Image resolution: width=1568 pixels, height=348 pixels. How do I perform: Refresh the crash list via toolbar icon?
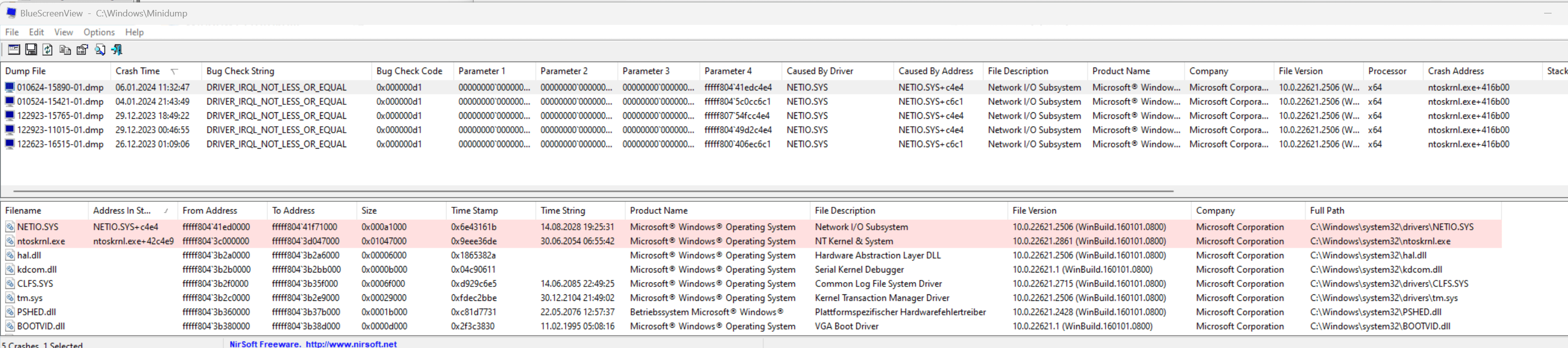click(48, 50)
